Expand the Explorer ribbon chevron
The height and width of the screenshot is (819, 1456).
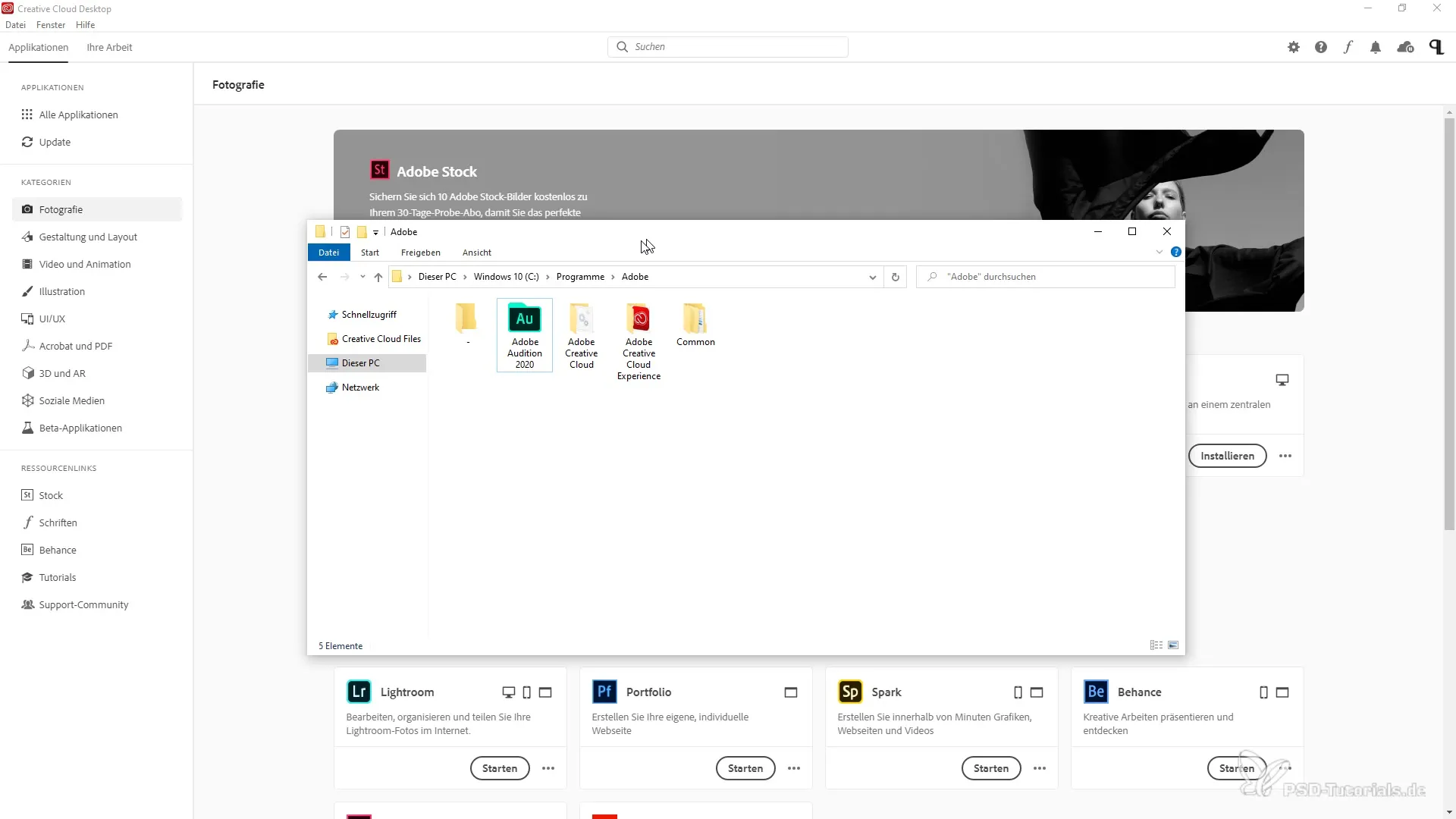pos(1159,252)
